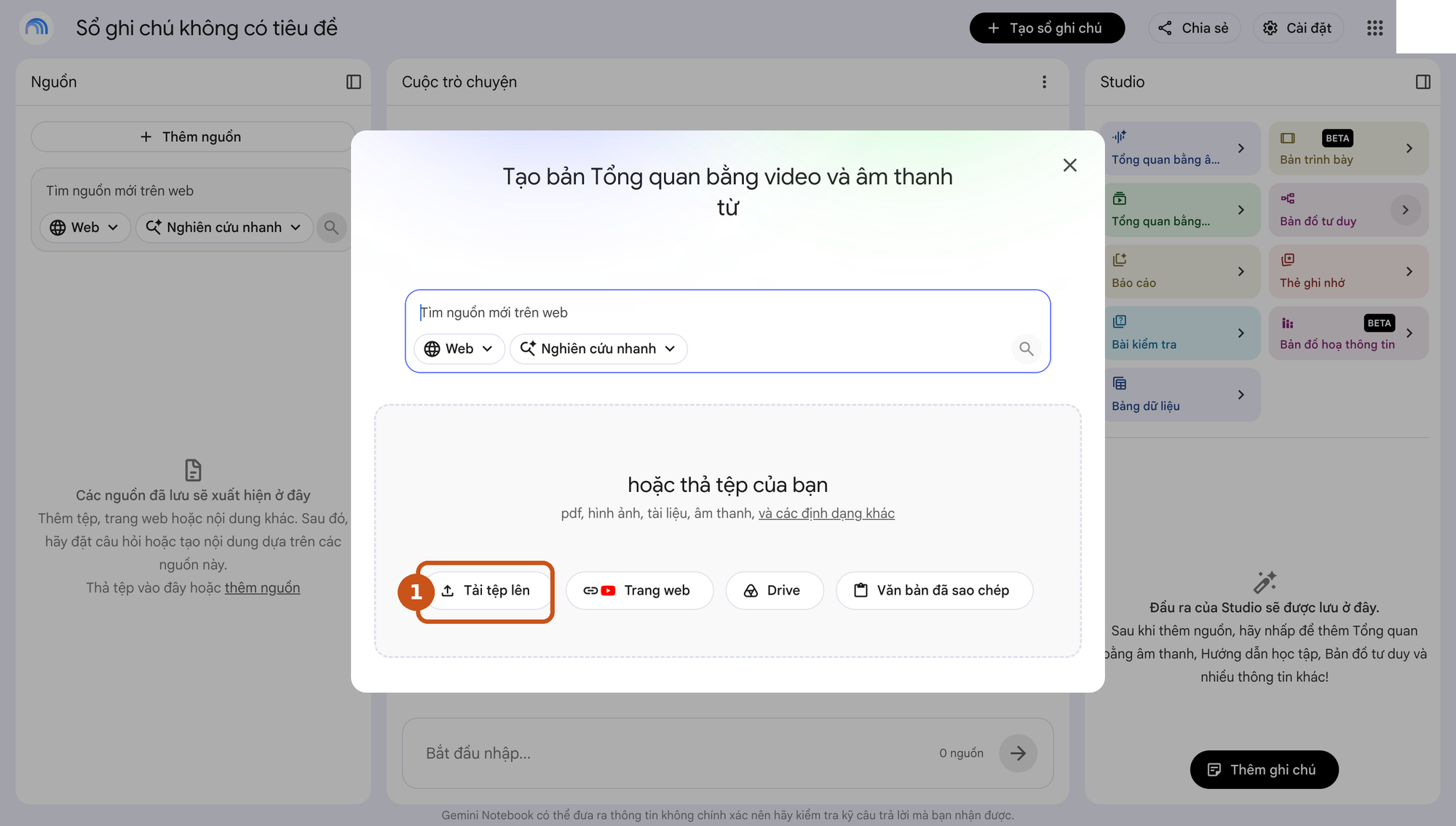
Task: Expand the Bản đồ hoạ thông tin chevron
Action: point(1409,333)
